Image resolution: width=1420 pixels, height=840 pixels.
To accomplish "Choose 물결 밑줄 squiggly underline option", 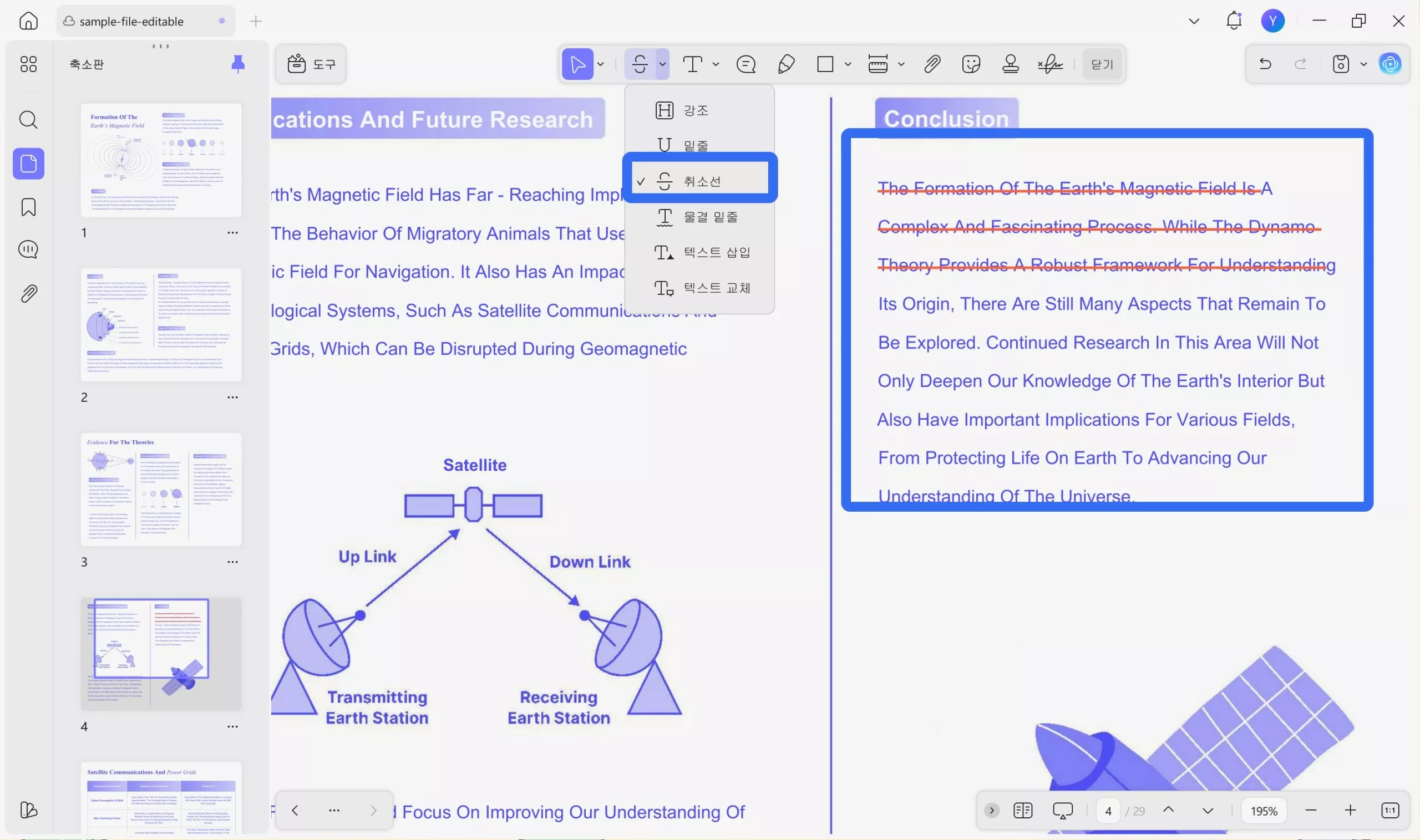I will [699, 217].
